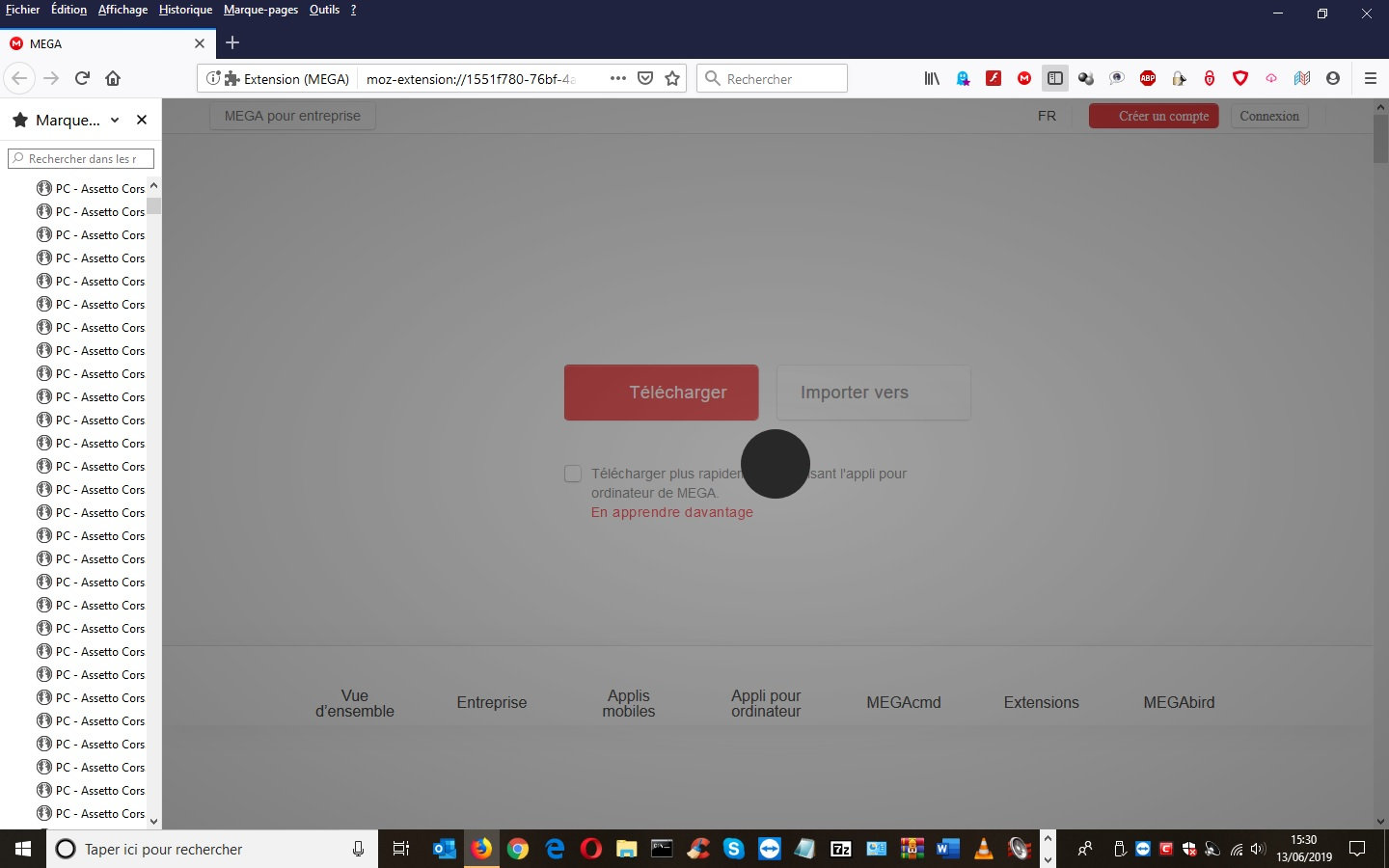Click the Importer vers button
The width and height of the screenshot is (1389, 868).
click(873, 393)
